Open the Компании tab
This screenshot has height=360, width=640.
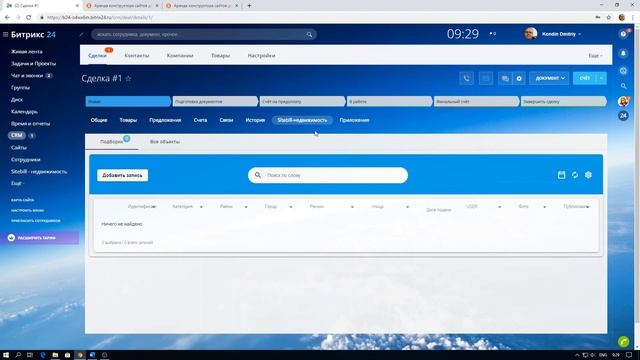[180, 56]
